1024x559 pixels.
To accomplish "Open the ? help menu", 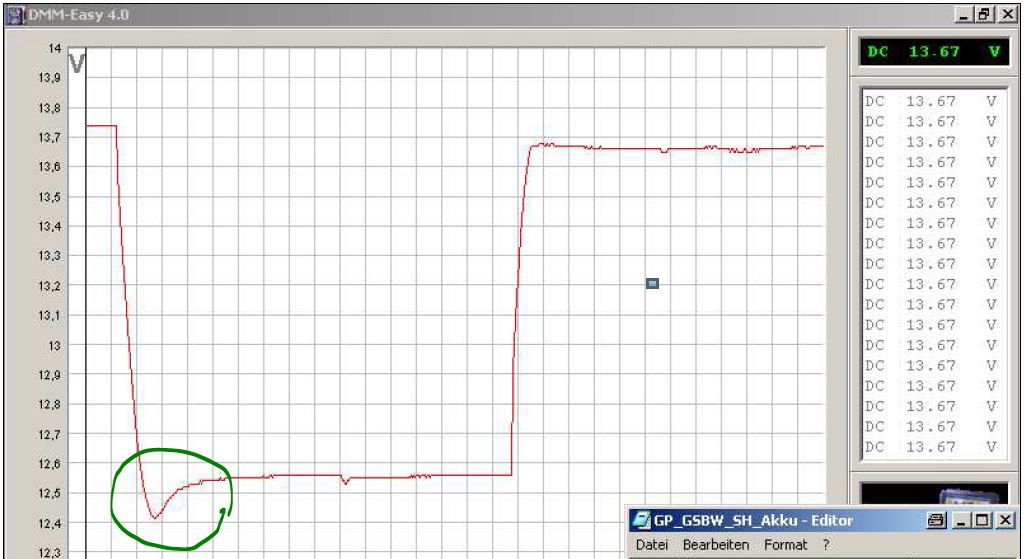I will click(826, 545).
